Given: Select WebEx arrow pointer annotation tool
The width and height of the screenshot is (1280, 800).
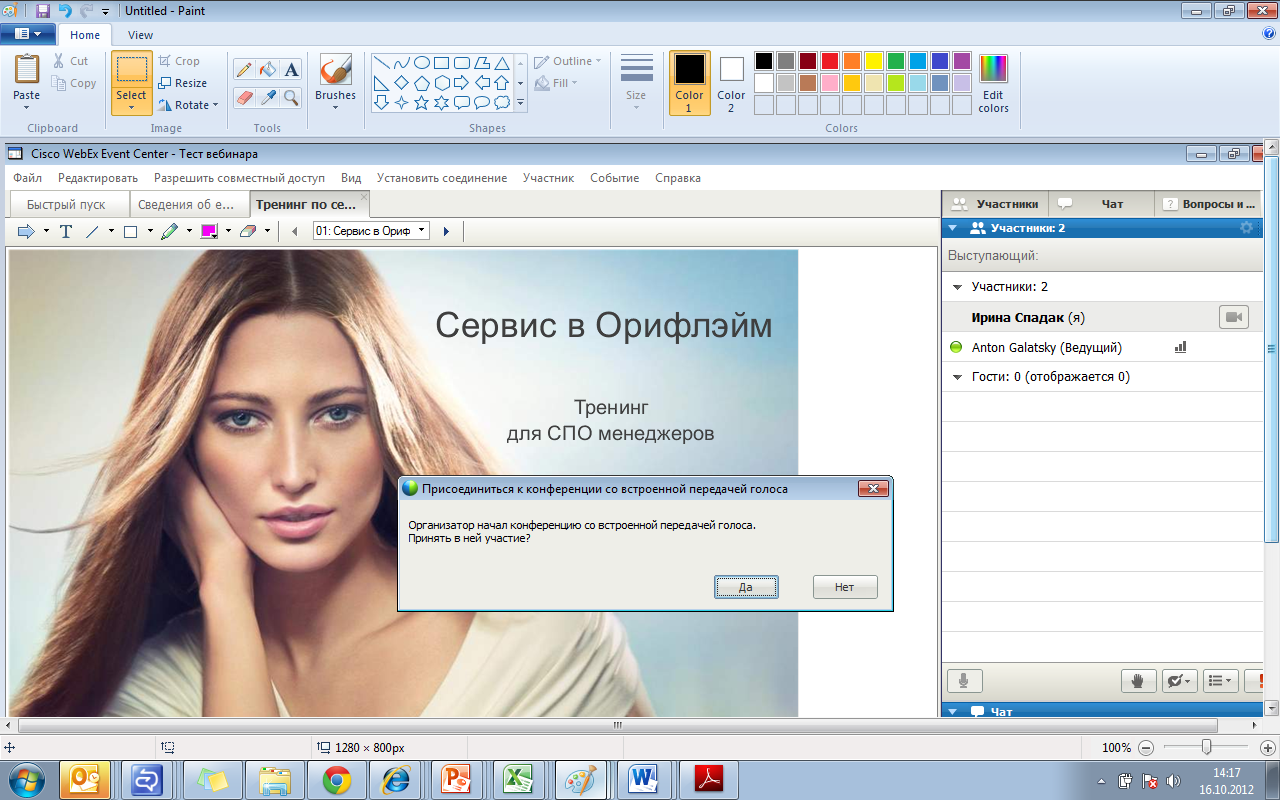Looking at the screenshot, I should 27,231.
